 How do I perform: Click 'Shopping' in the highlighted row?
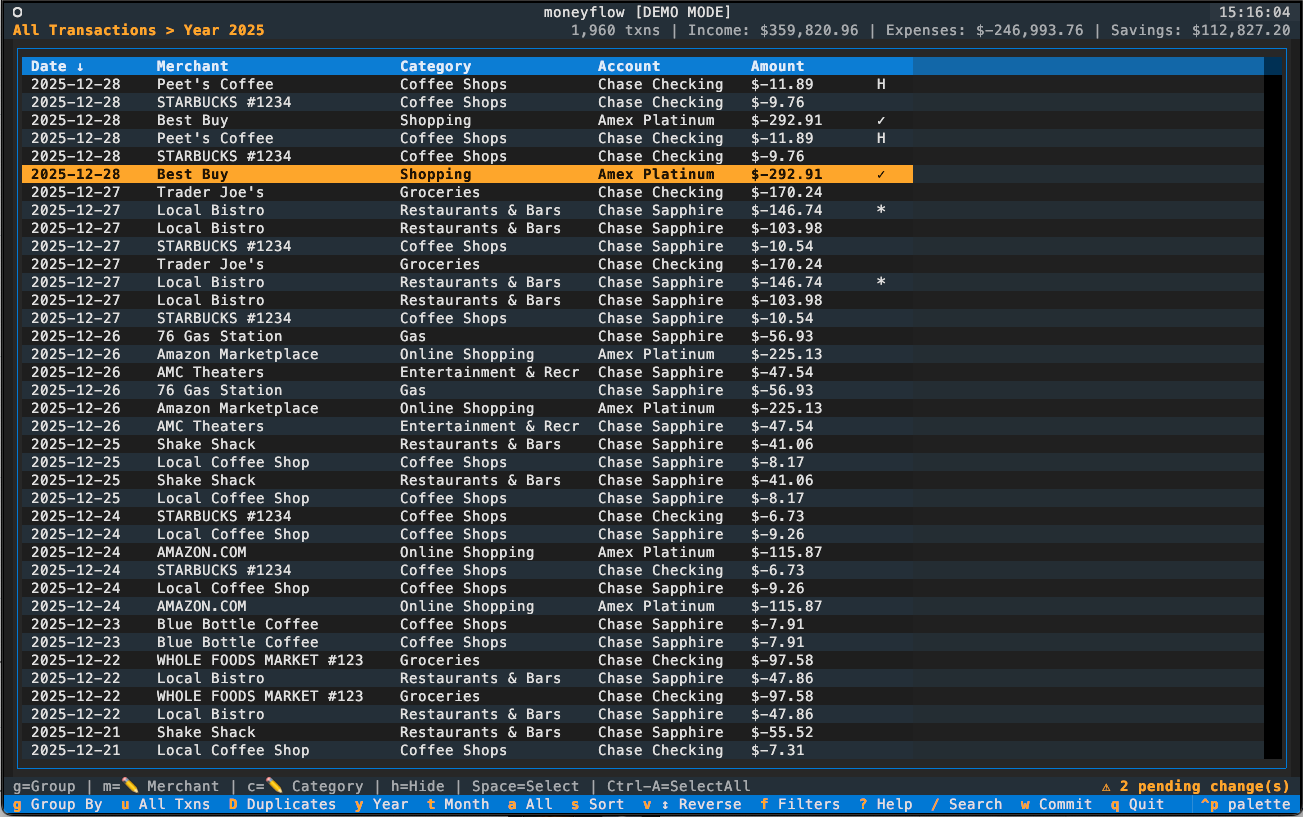[436, 174]
